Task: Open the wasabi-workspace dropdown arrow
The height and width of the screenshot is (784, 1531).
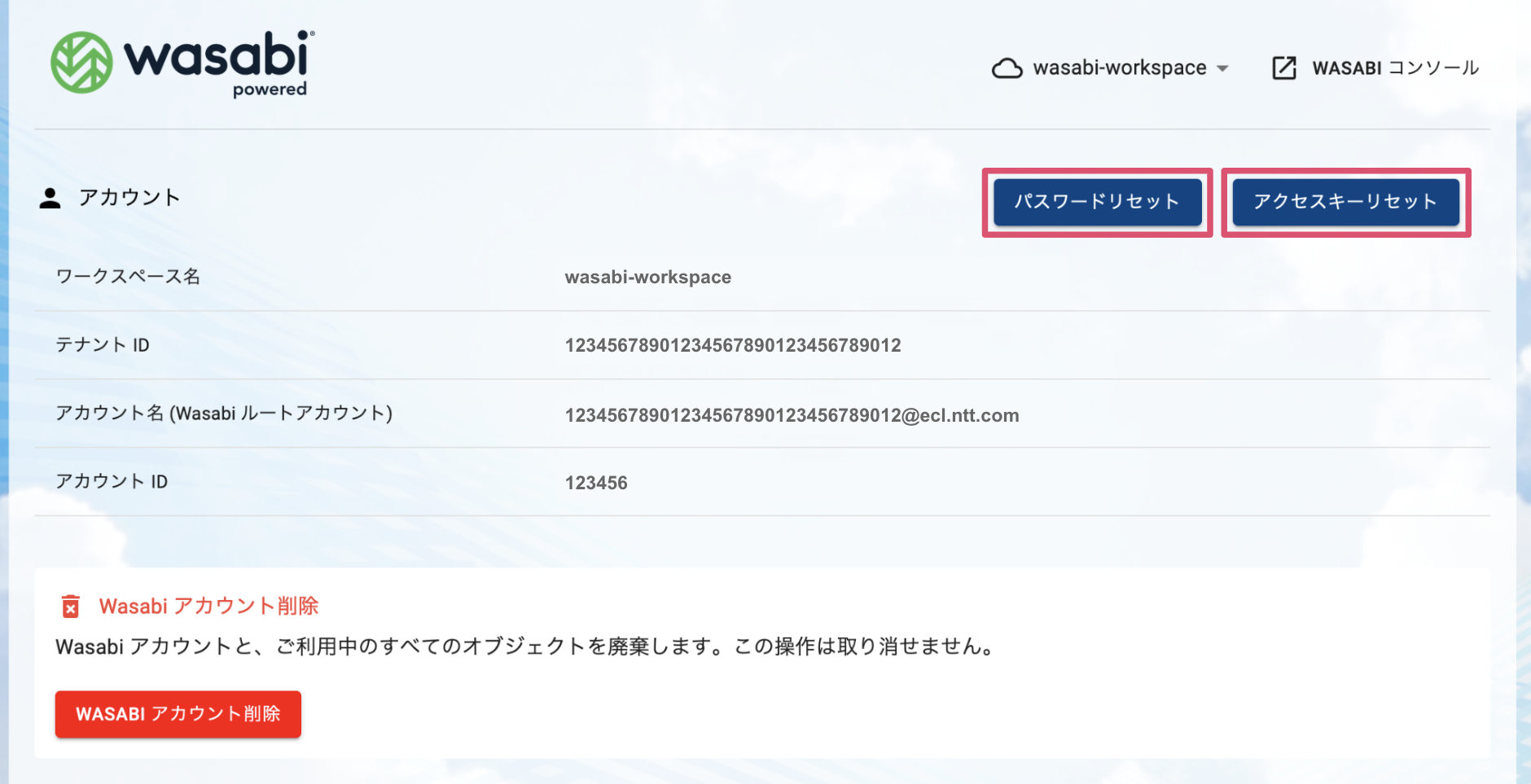Action: [x=1222, y=68]
